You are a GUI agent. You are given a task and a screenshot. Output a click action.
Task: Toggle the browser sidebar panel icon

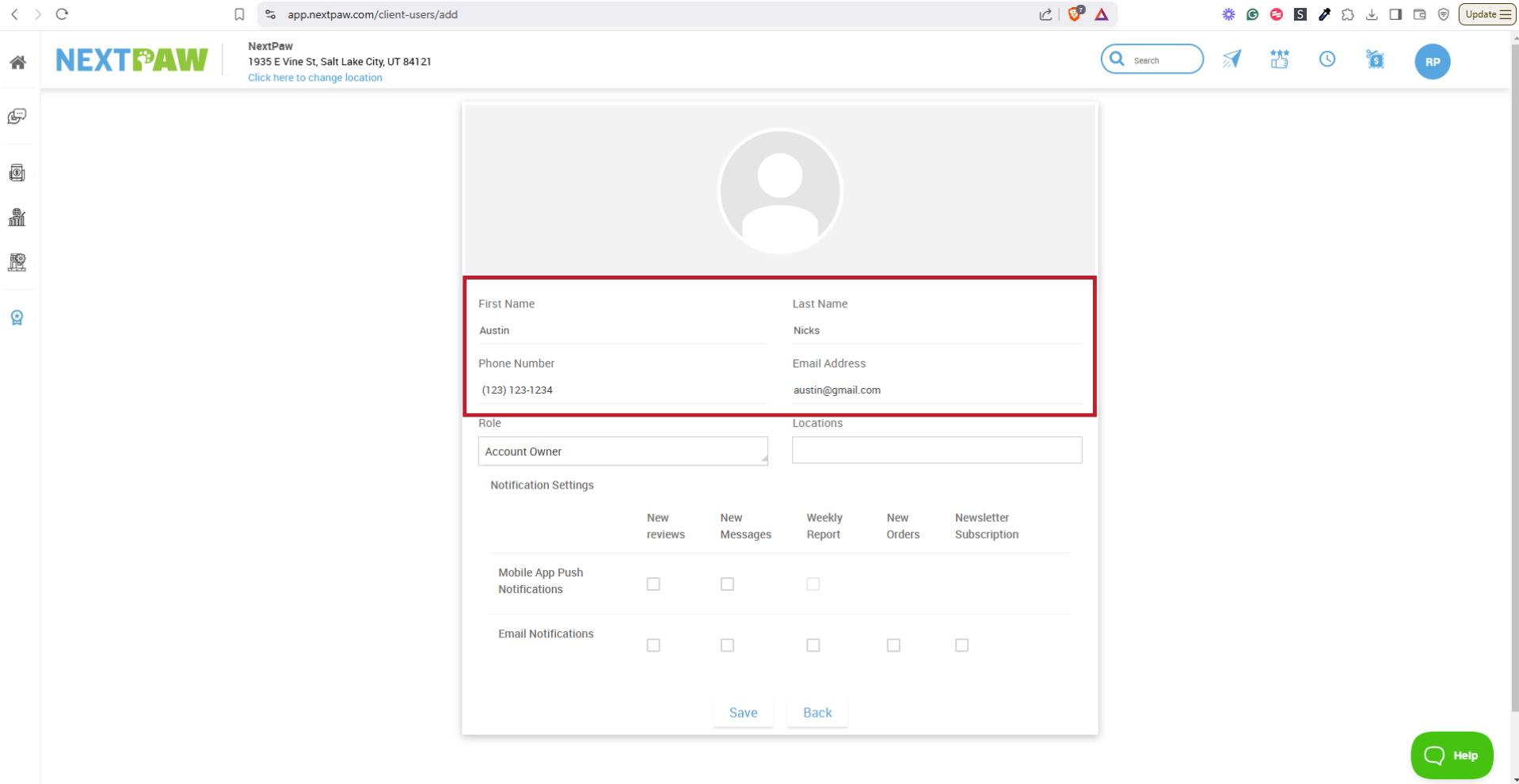[x=1395, y=14]
